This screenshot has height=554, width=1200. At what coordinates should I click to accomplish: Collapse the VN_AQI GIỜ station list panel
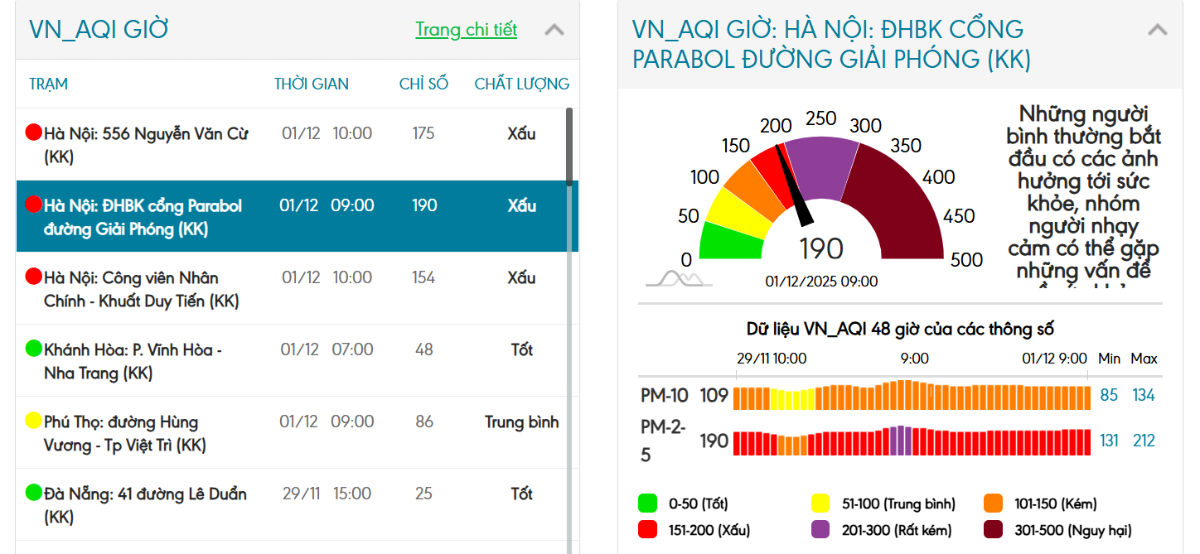pos(554,30)
